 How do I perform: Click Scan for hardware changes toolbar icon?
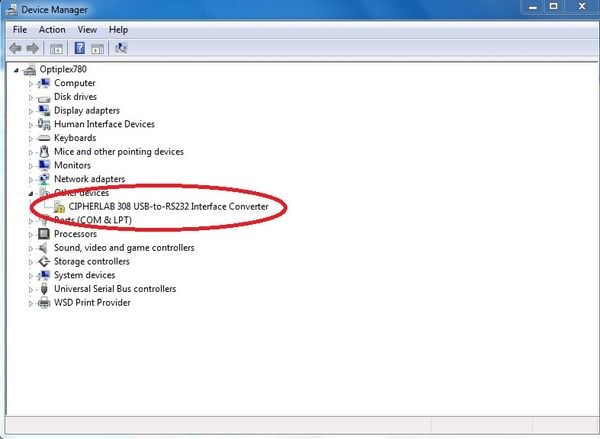(x=121, y=48)
